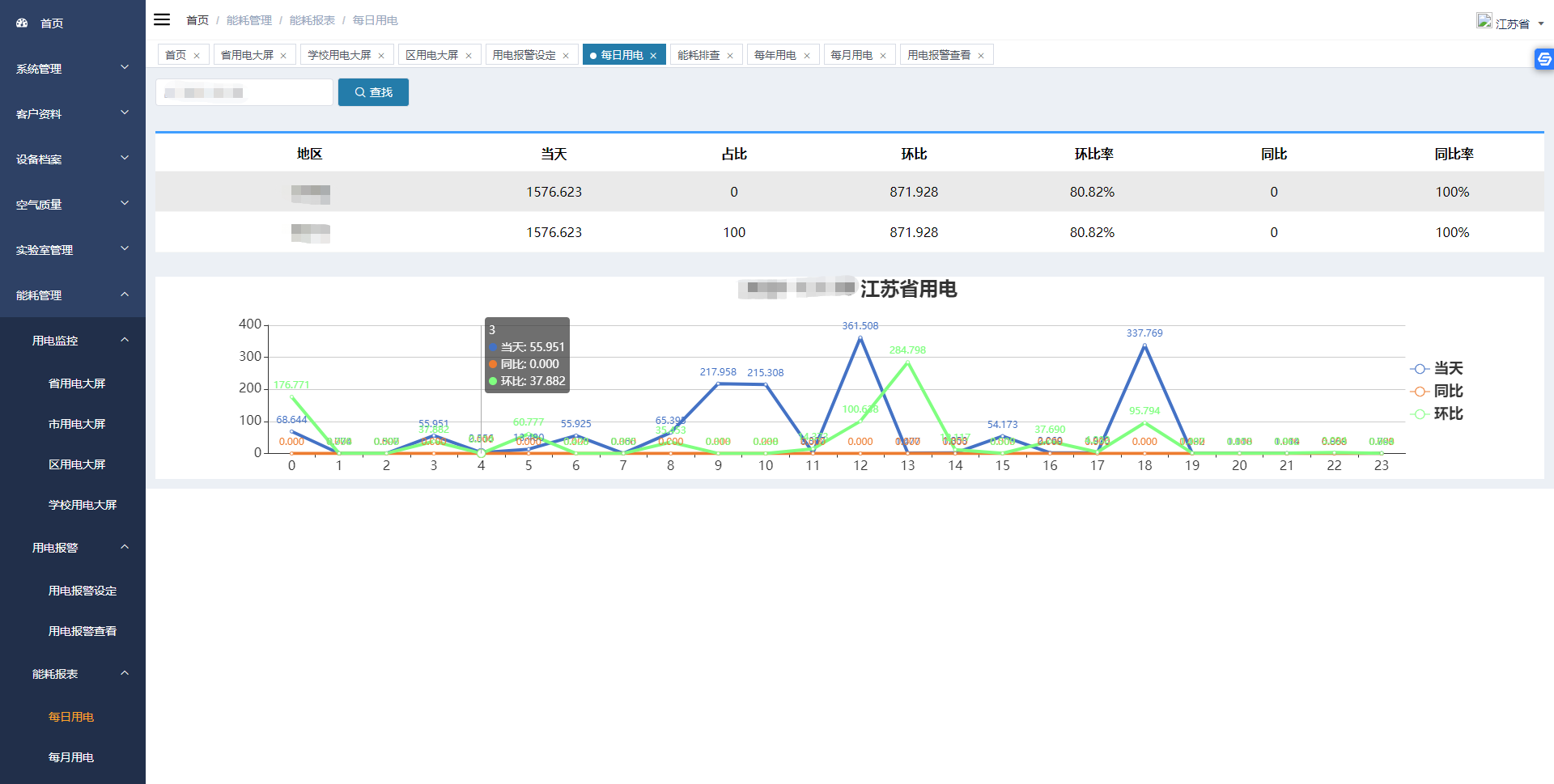The height and width of the screenshot is (784, 1554).
Task: Click 首页 breadcrumb link
Action: 197,20
